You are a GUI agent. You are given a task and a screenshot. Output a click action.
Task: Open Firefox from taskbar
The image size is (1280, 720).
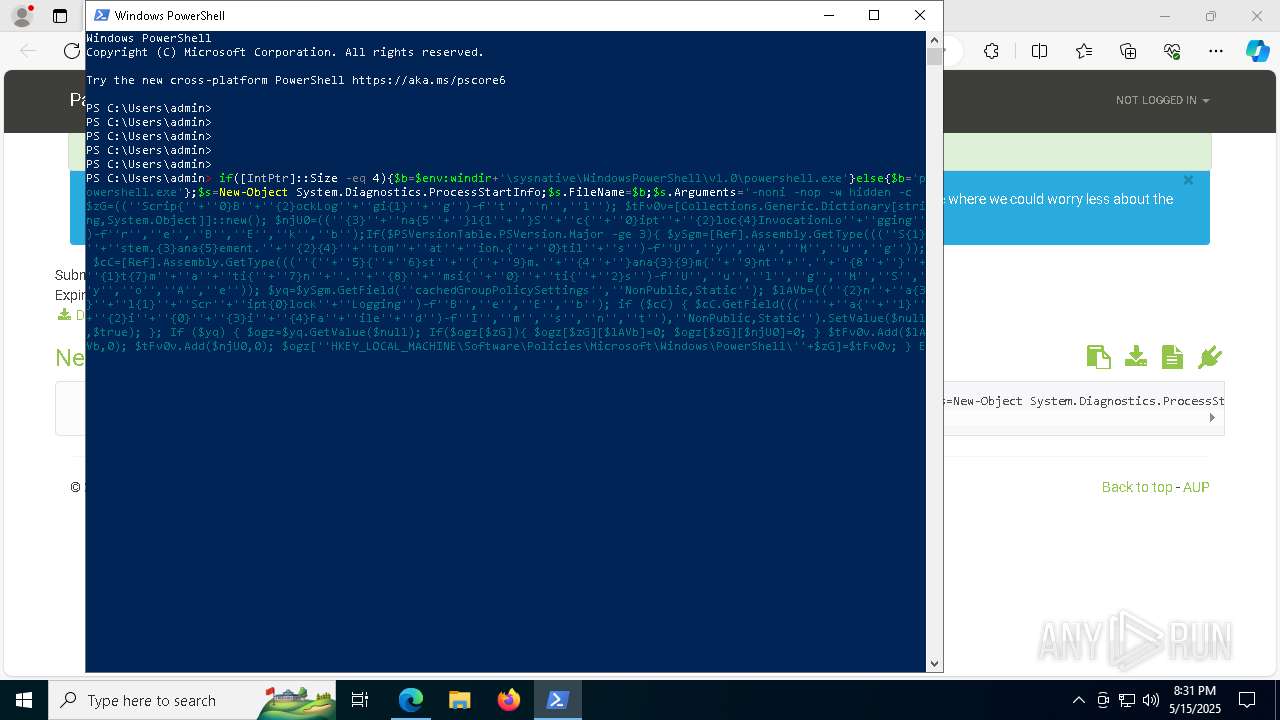pos(508,700)
